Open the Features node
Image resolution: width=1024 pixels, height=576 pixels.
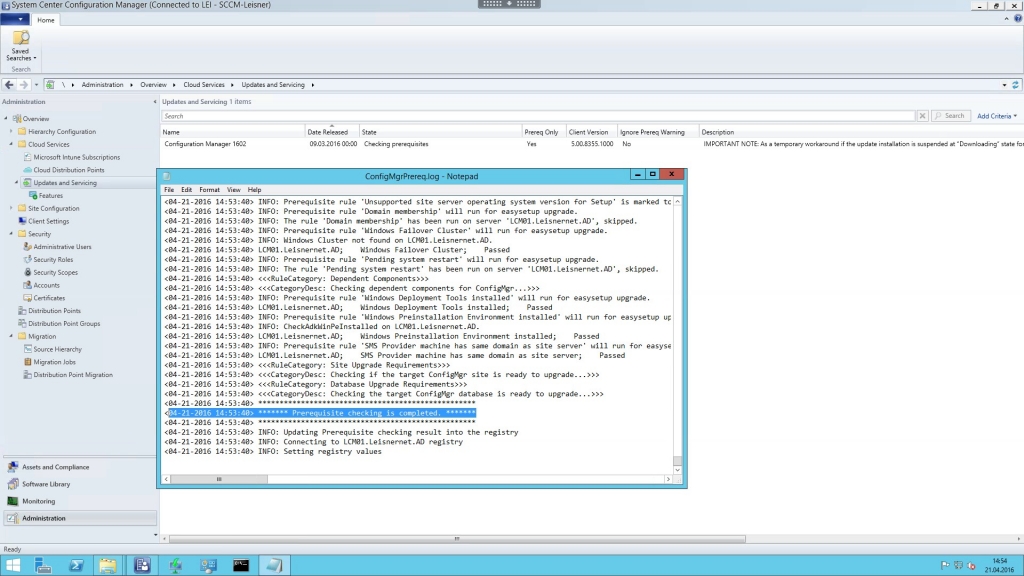point(50,195)
